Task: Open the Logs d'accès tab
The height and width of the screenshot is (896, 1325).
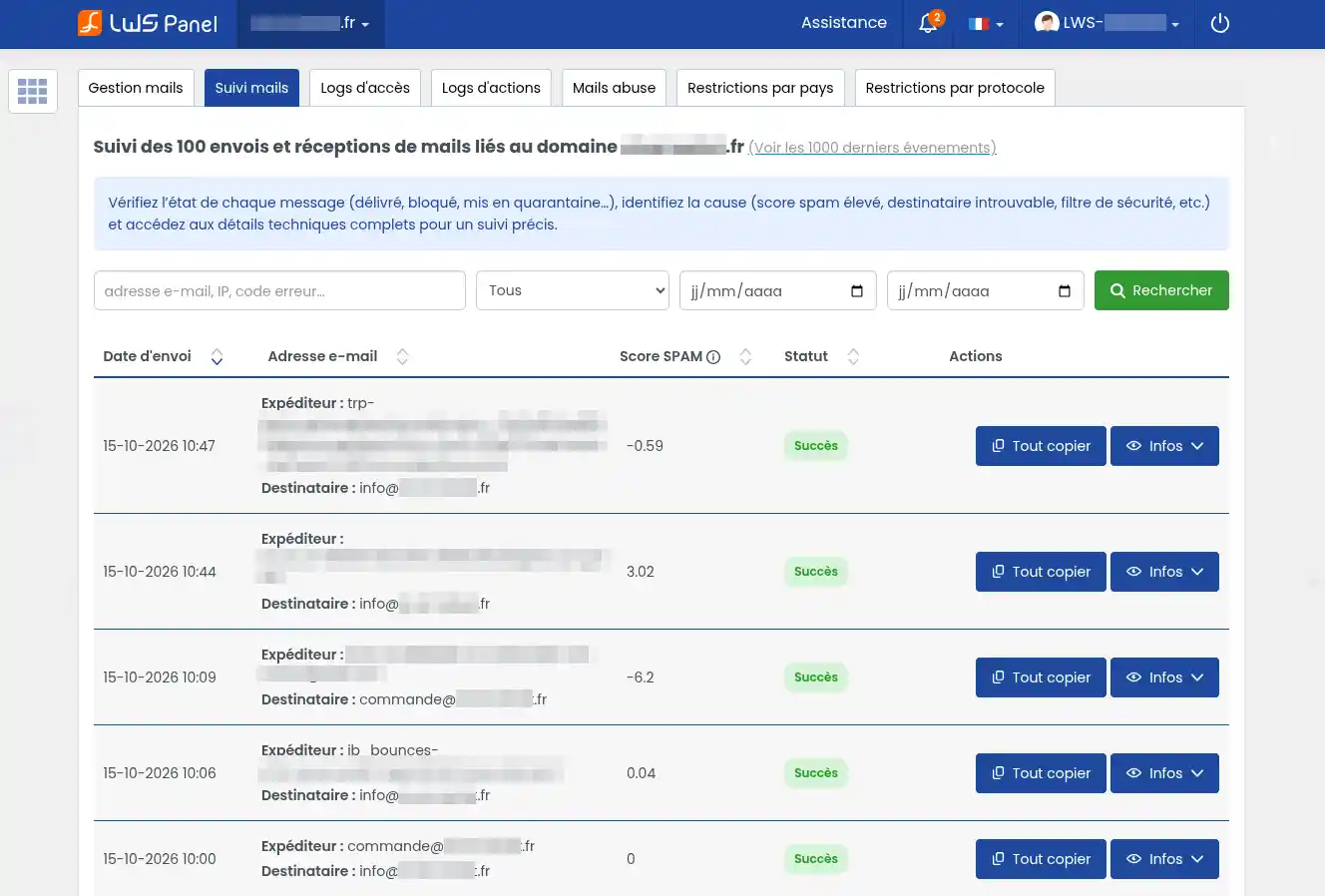Action: [365, 88]
